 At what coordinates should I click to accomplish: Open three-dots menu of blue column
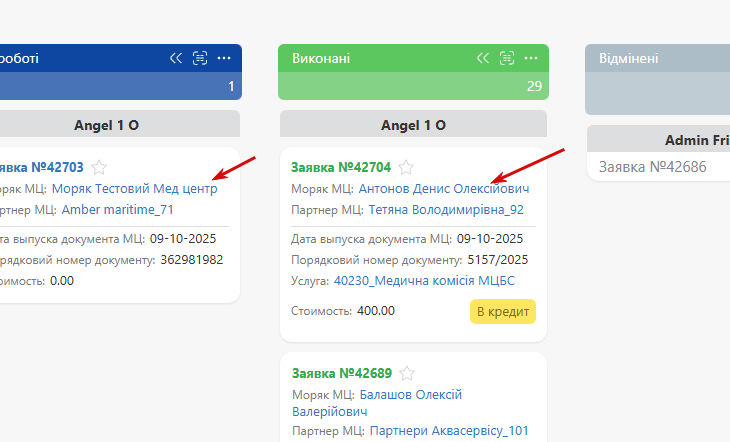pos(224,58)
